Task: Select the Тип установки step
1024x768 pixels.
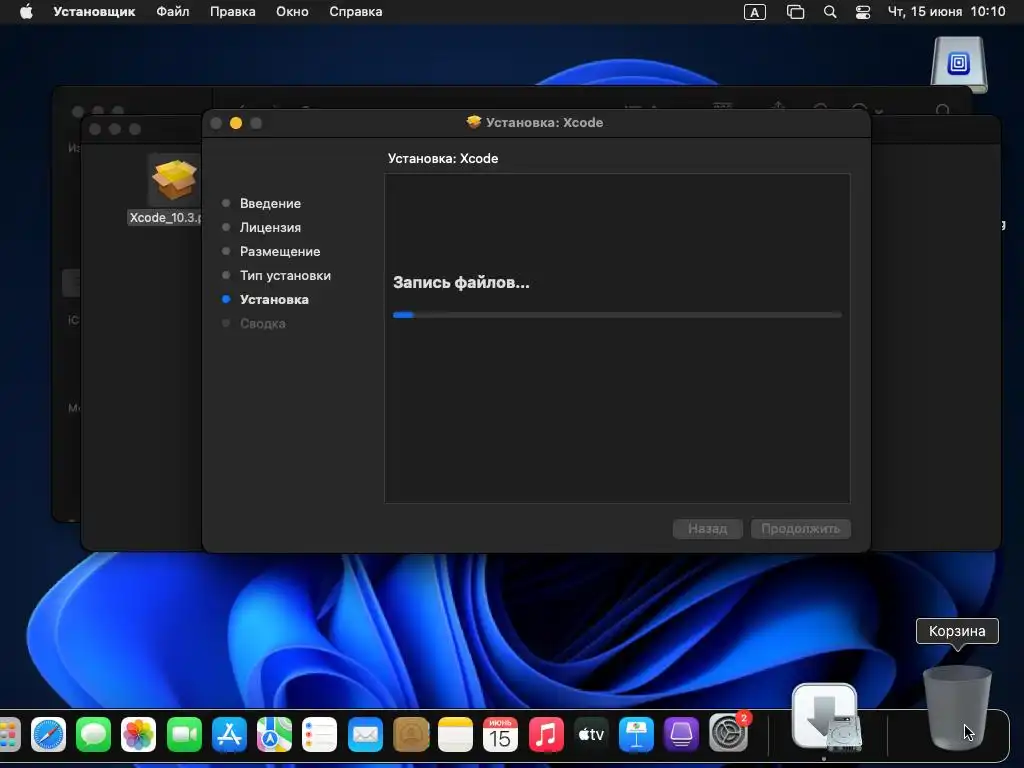Action: click(285, 276)
